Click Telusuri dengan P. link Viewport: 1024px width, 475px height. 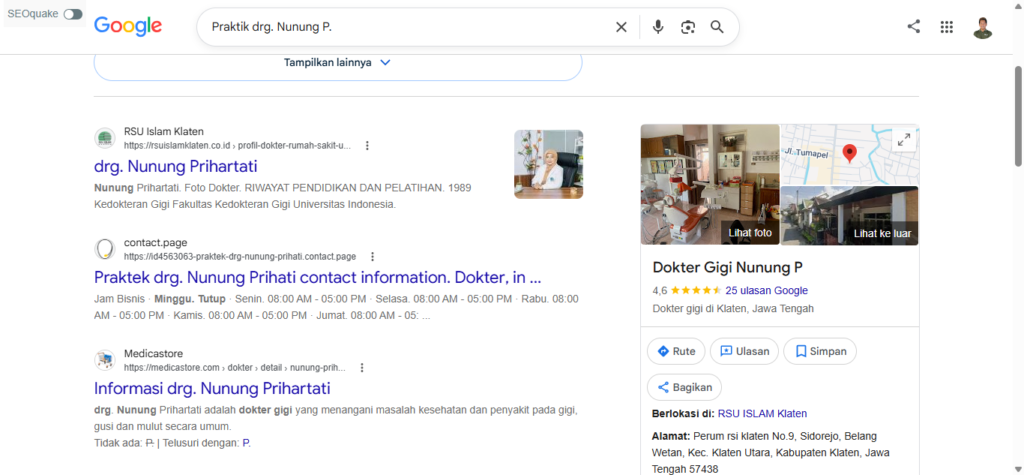pos(246,443)
